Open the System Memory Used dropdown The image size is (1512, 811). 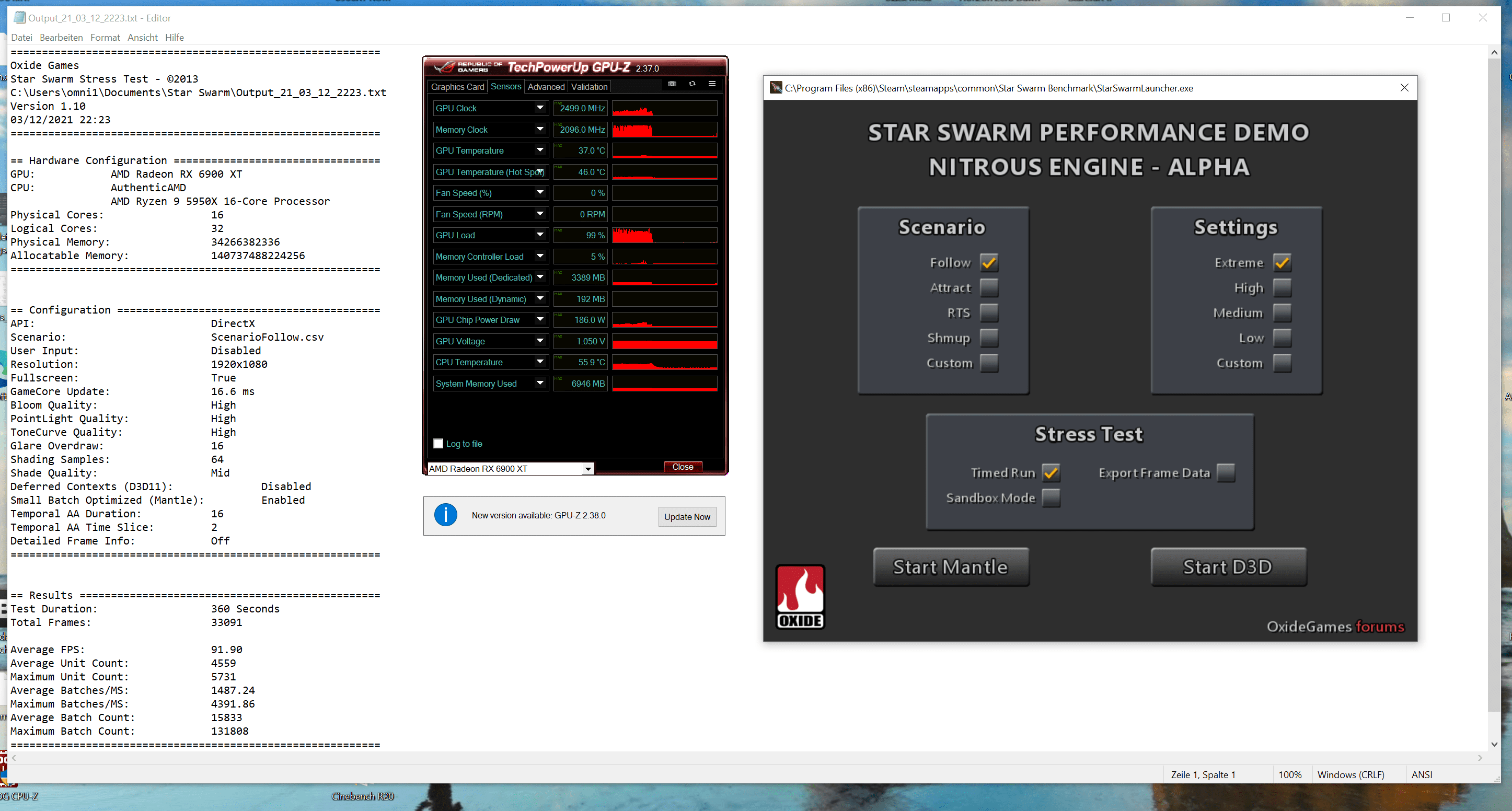540,383
